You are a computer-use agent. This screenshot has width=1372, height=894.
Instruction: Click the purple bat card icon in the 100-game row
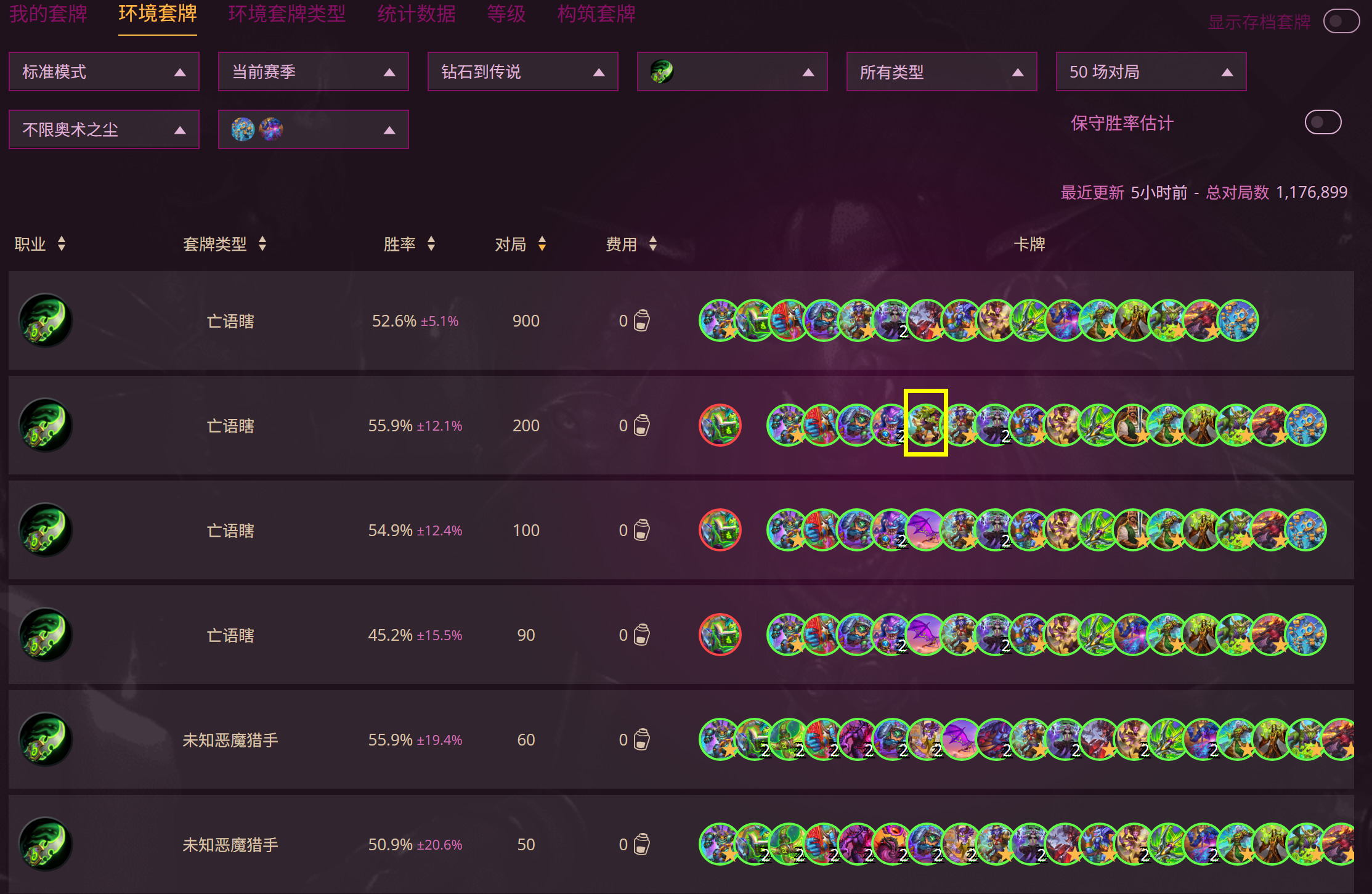pyautogui.click(x=925, y=530)
